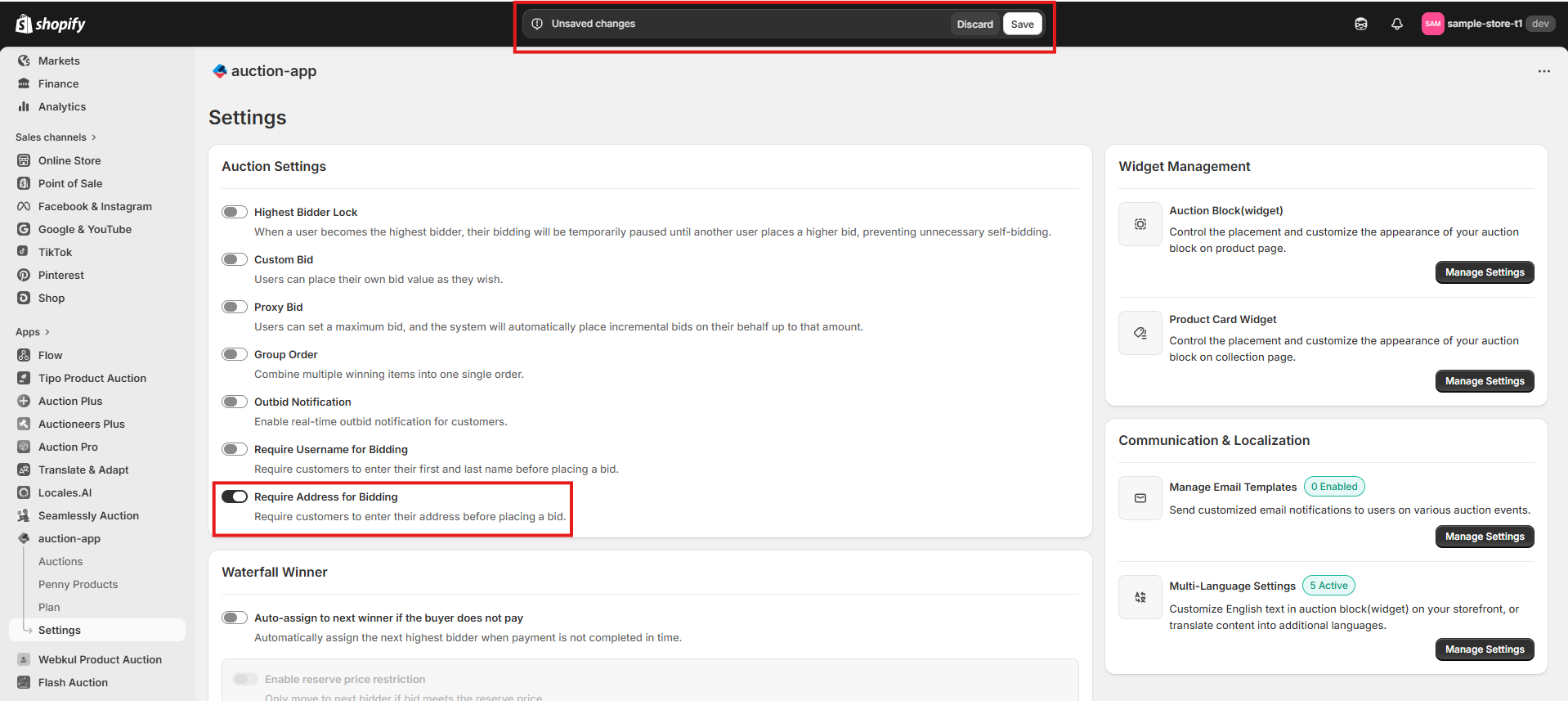Screen dimensions: 1568x701
Task: Click the Product Card Widget icon
Action: (1140, 333)
